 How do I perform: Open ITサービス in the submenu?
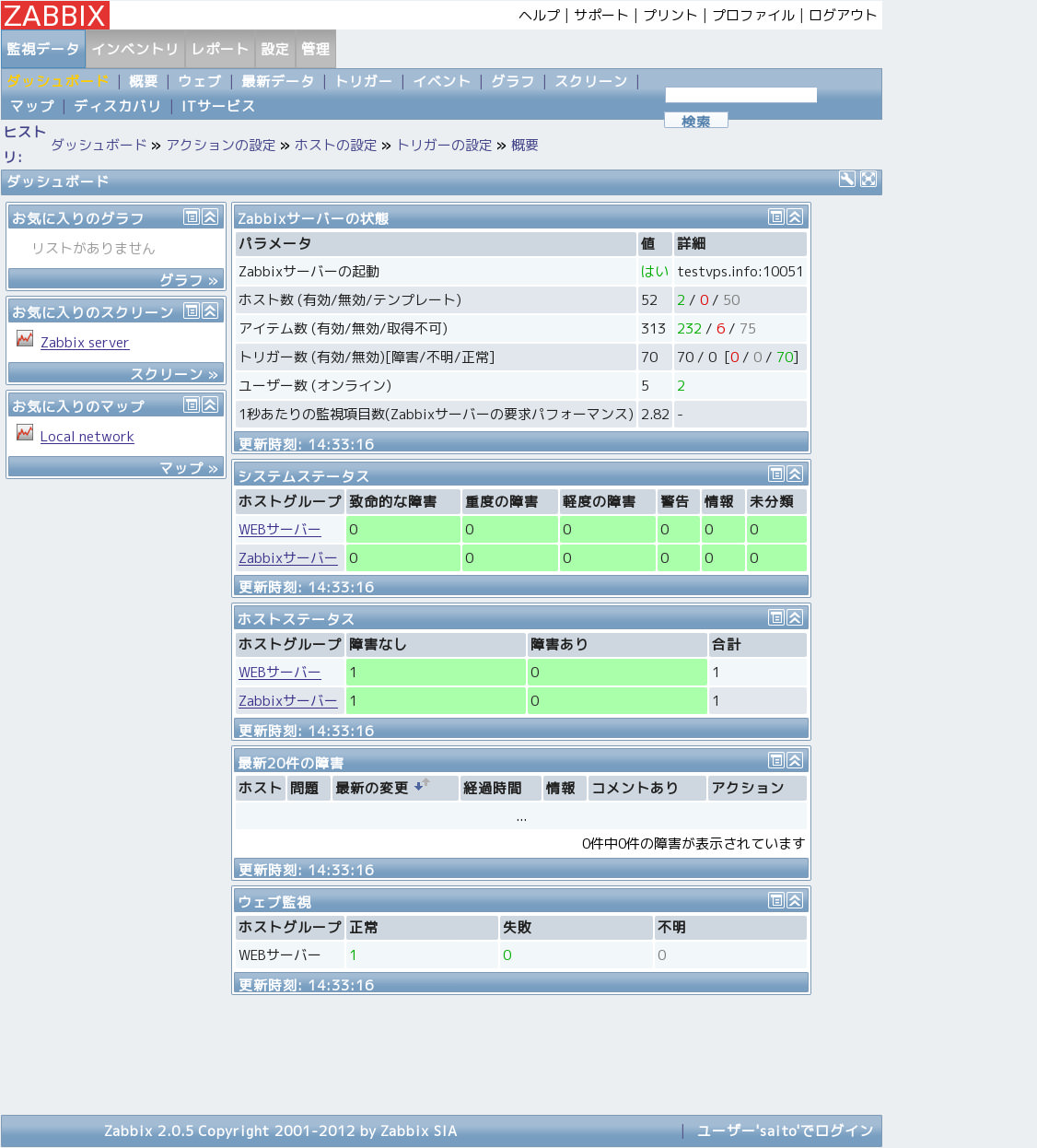coord(218,106)
